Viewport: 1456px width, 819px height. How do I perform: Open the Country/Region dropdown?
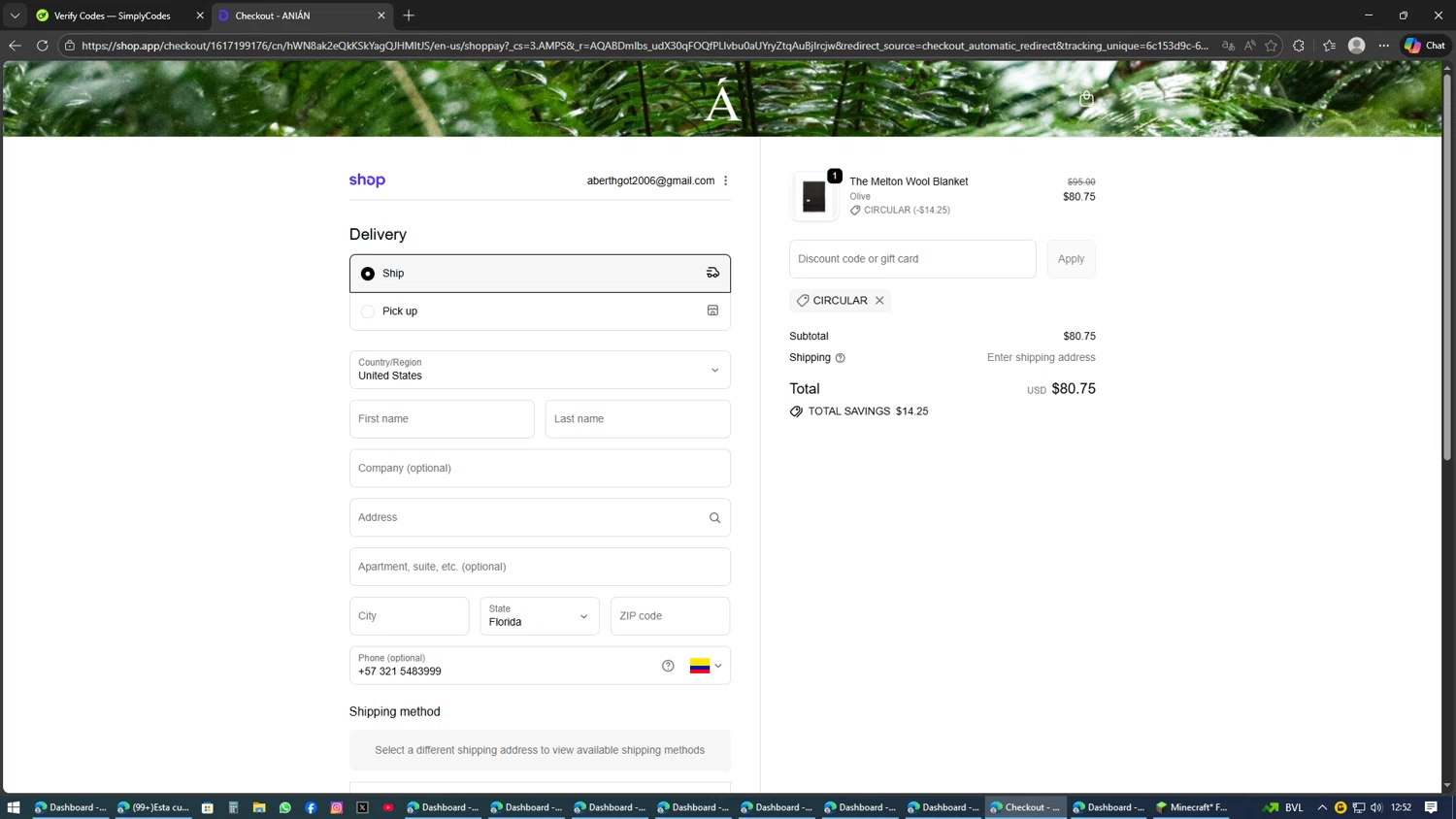(x=540, y=370)
